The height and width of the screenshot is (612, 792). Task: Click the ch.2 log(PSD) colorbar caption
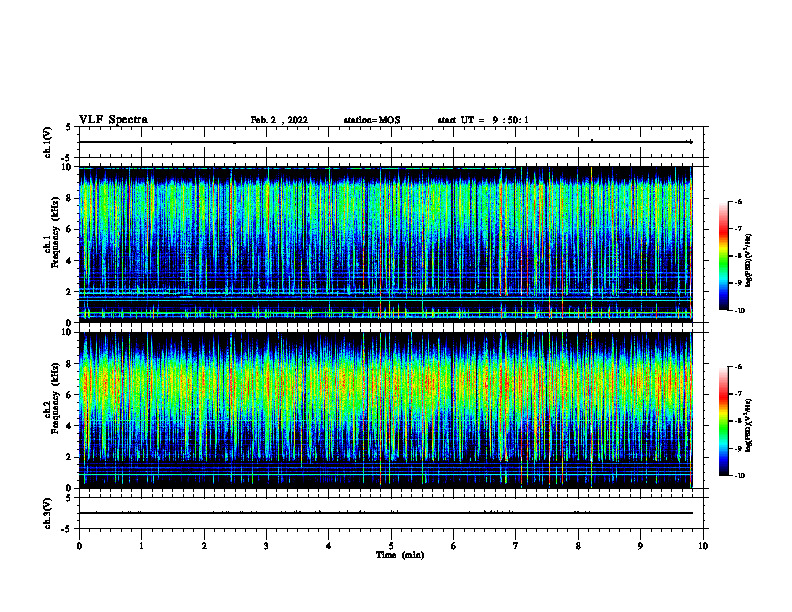tap(749, 426)
